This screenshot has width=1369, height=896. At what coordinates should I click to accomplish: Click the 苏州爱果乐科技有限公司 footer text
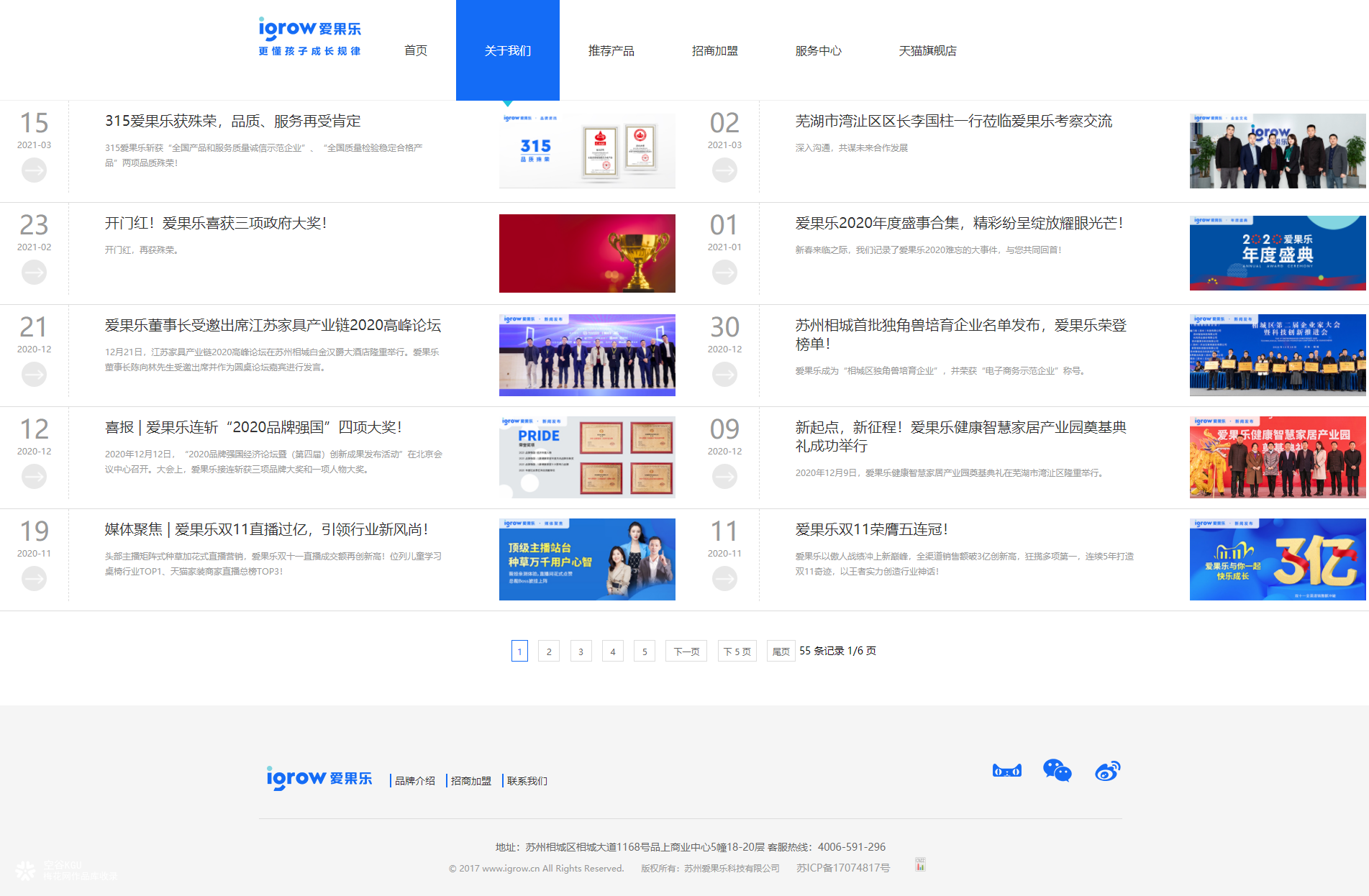pos(732,868)
